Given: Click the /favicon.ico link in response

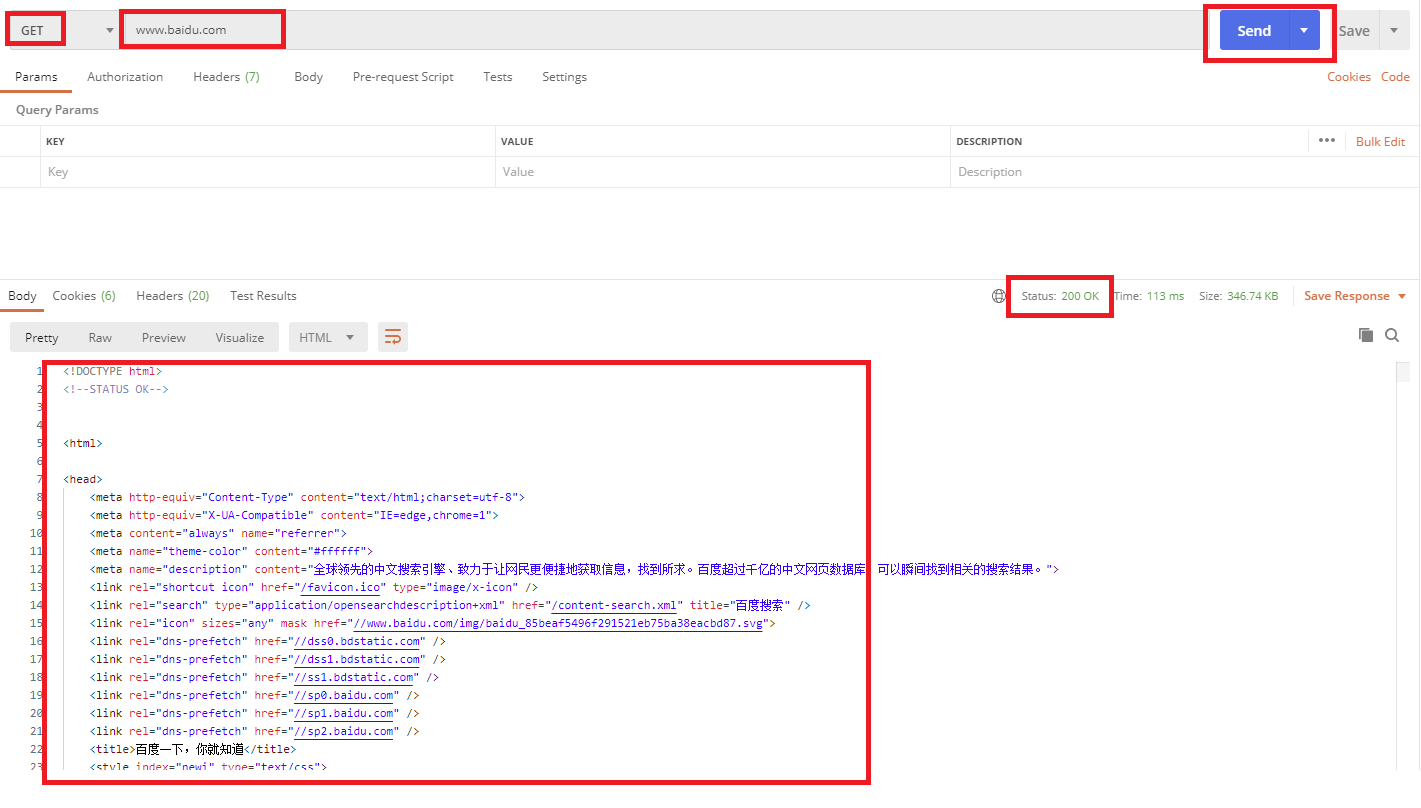Looking at the screenshot, I should tap(340, 587).
